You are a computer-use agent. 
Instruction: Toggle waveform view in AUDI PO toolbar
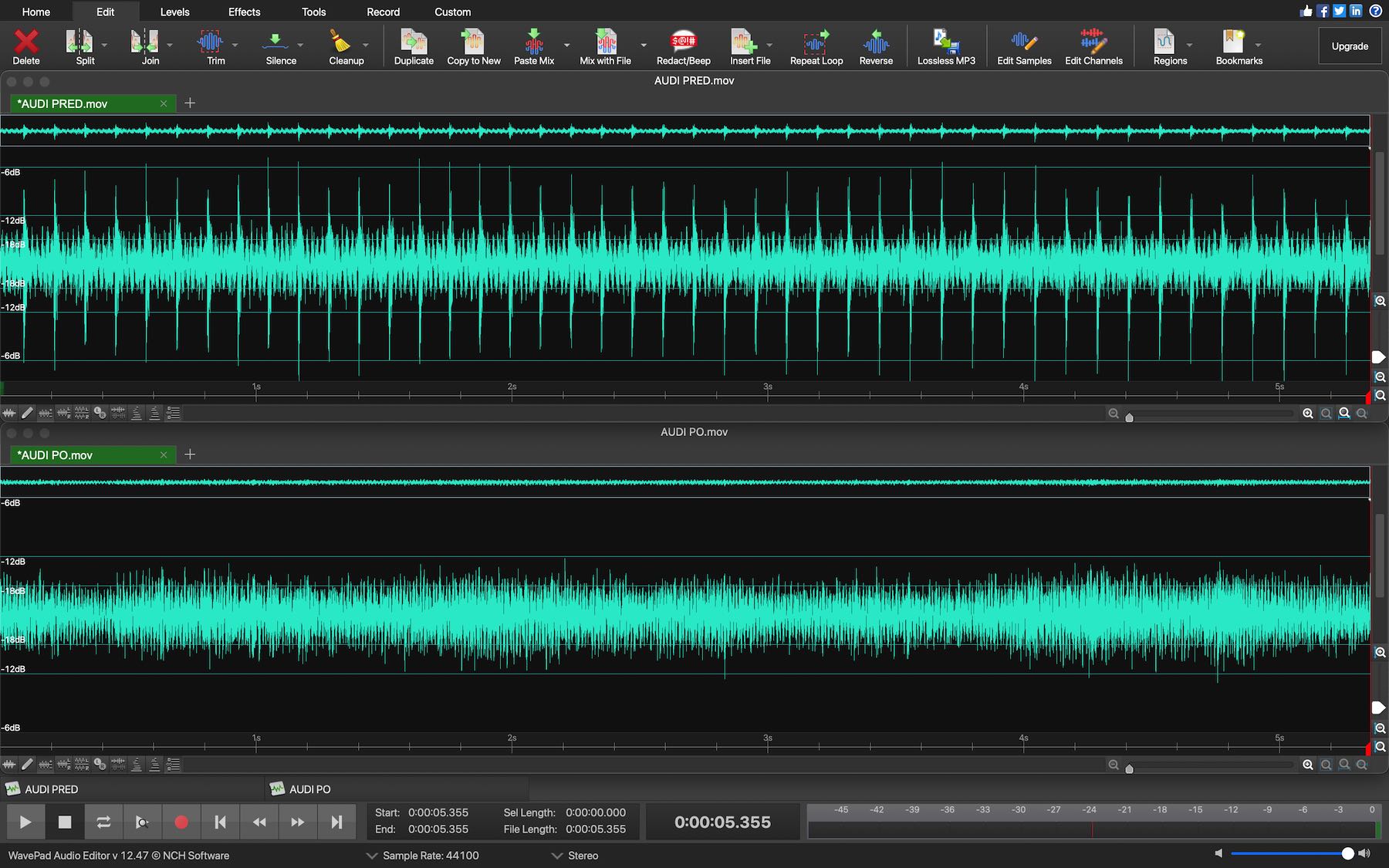pos(9,765)
